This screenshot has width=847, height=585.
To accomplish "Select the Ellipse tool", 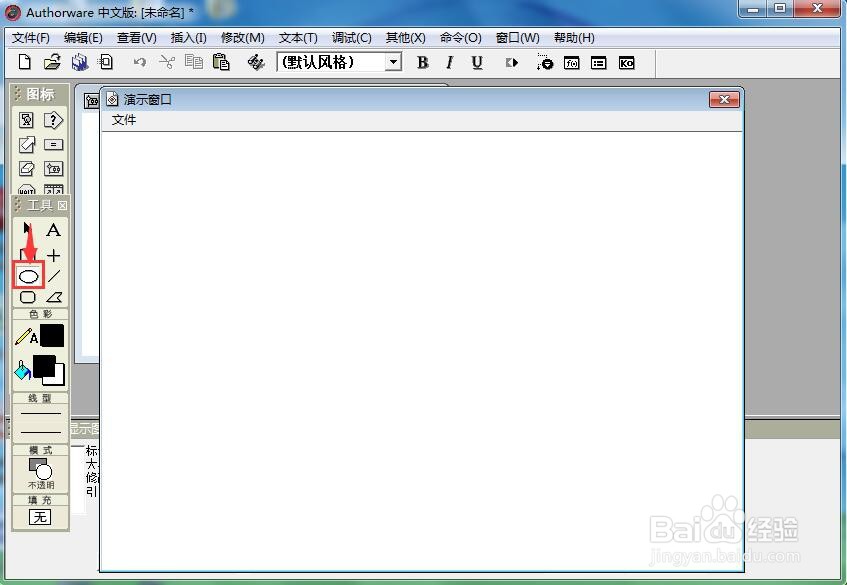I will [x=28, y=277].
